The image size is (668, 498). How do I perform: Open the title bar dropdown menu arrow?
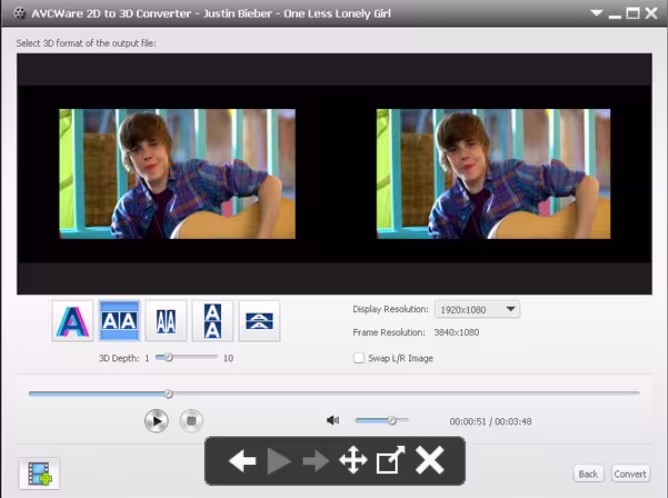(x=596, y=13)
